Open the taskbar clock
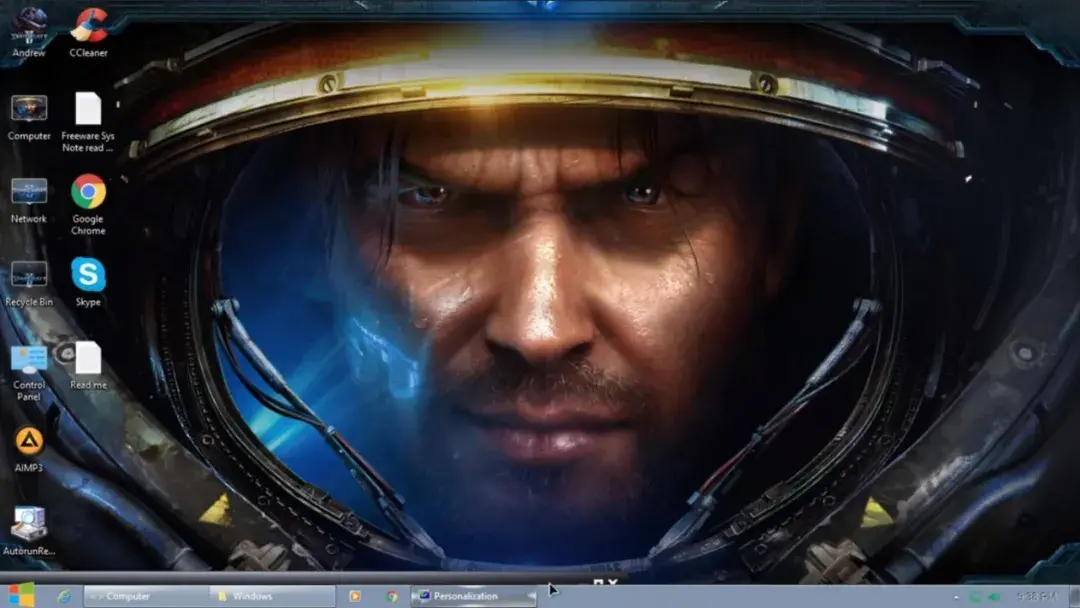 click(1036, 596)
